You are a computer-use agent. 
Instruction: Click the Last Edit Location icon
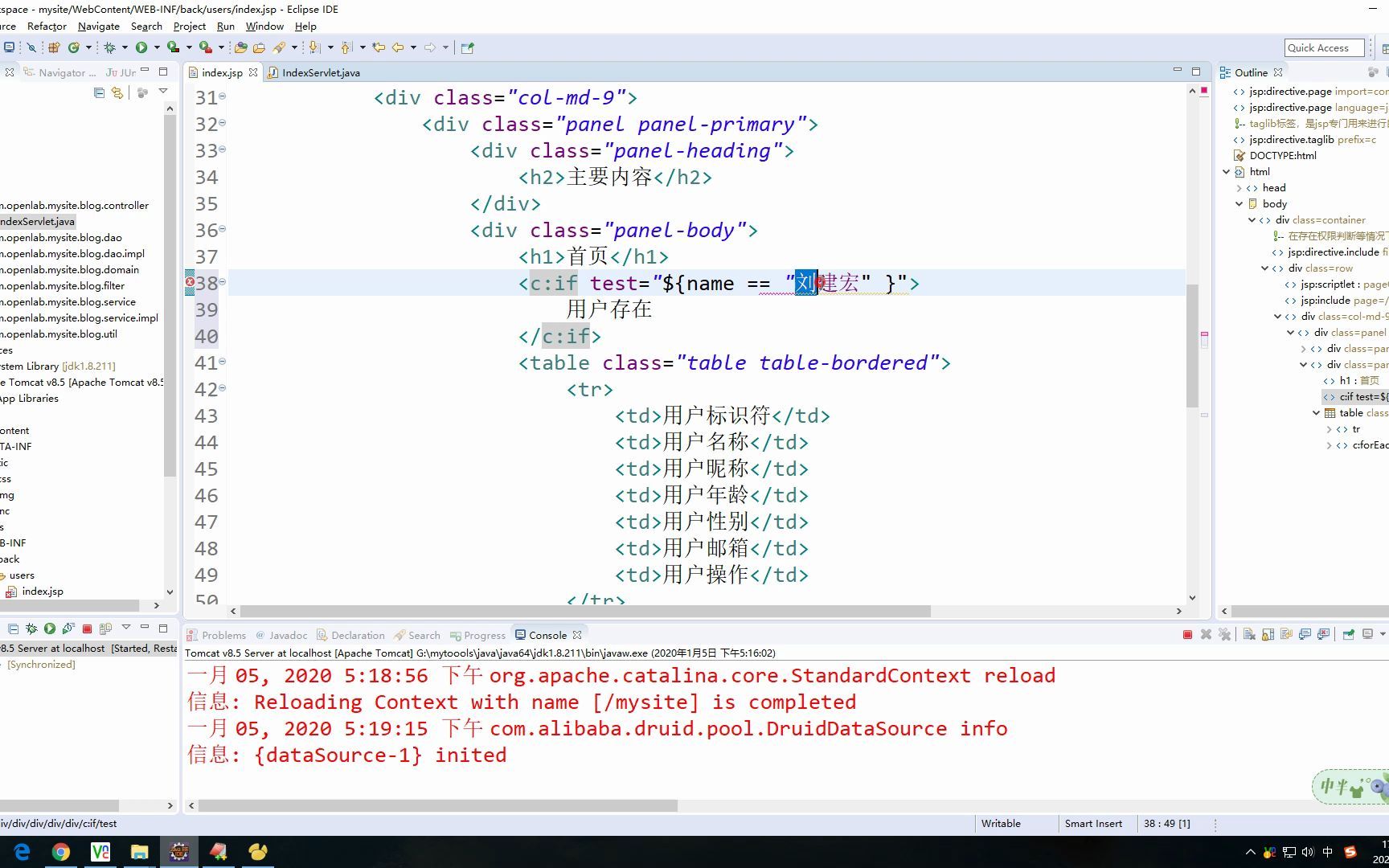click(x=379, y=47)
